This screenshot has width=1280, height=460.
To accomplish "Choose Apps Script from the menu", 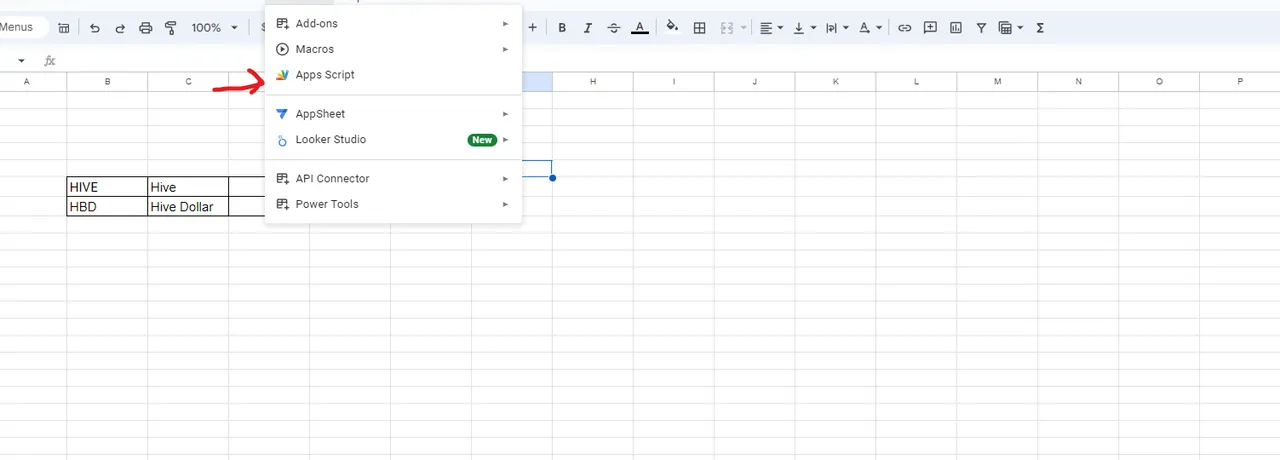I will point(393,75).
